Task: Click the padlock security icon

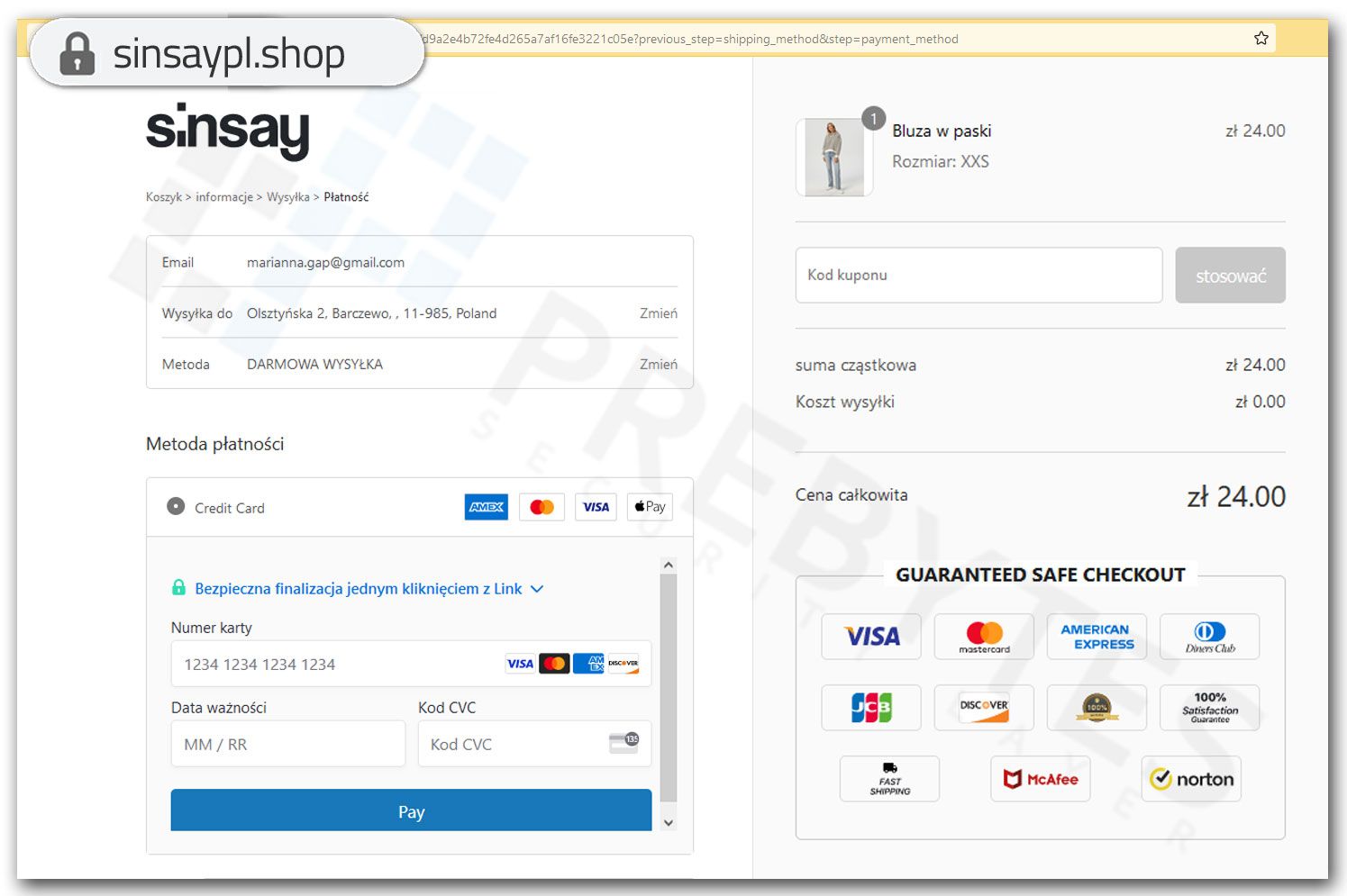Action: (x=77, y=54)
